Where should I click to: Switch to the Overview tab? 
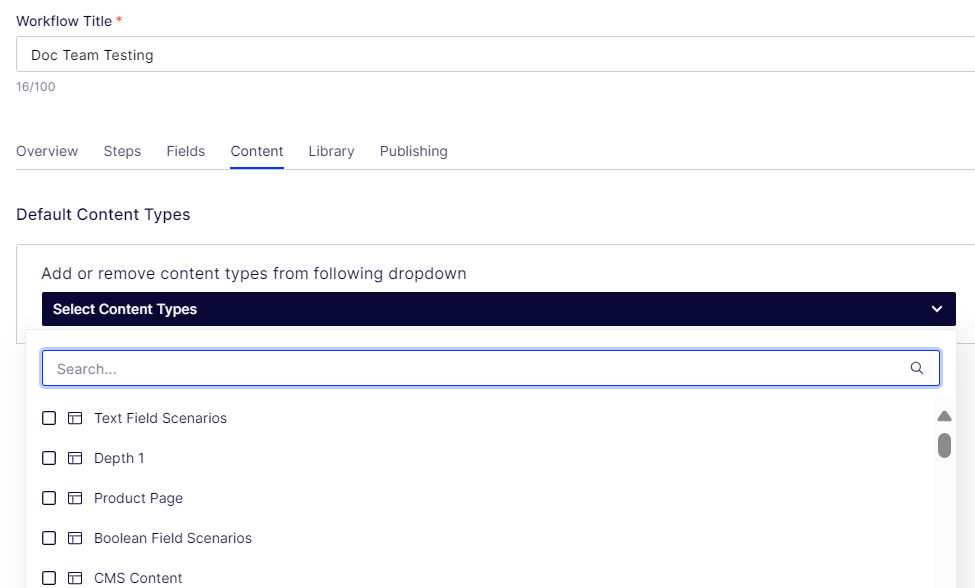tap(47, 151)
